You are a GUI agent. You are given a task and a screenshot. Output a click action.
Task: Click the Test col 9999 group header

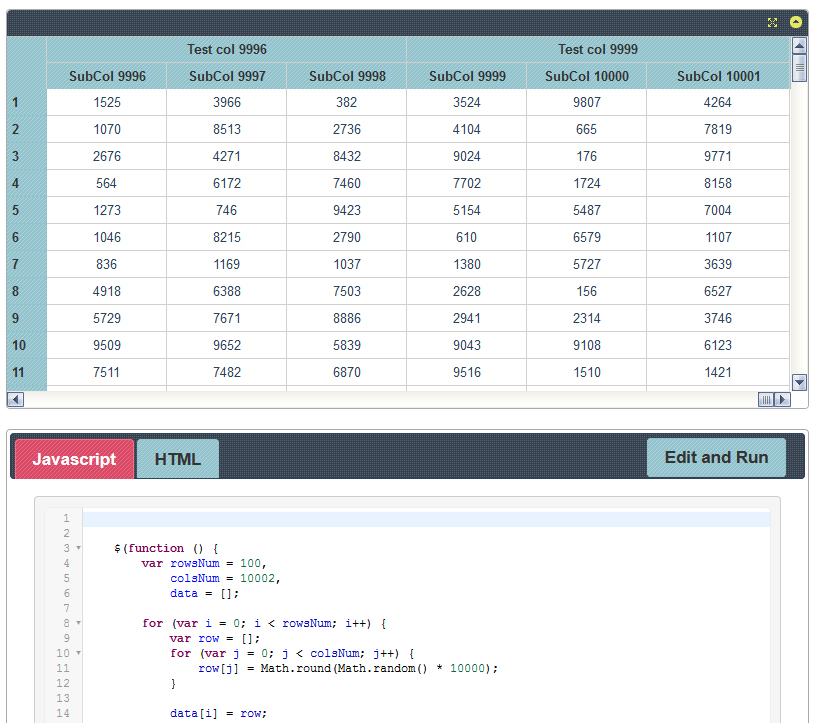click(598, 49)
